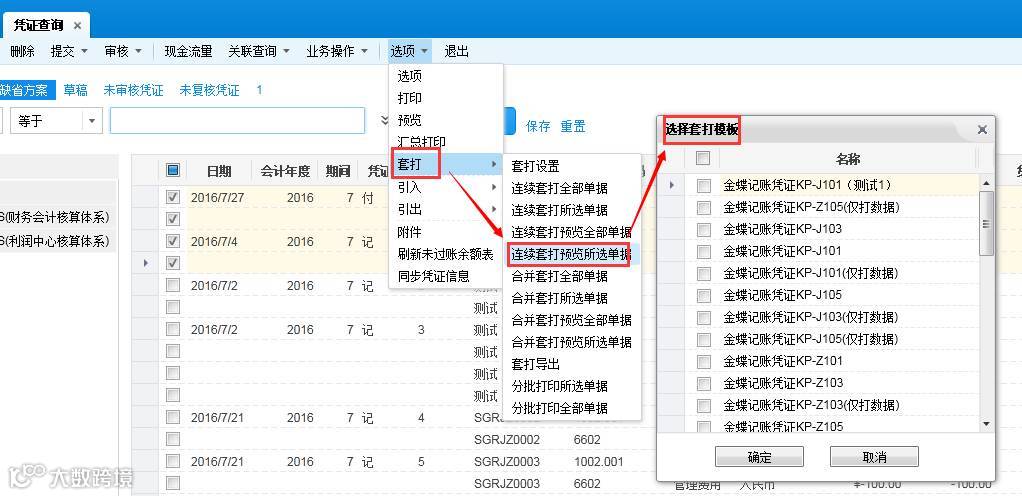
Task: Choose 套打导出 submenu entry
Action: coord(535,364)
